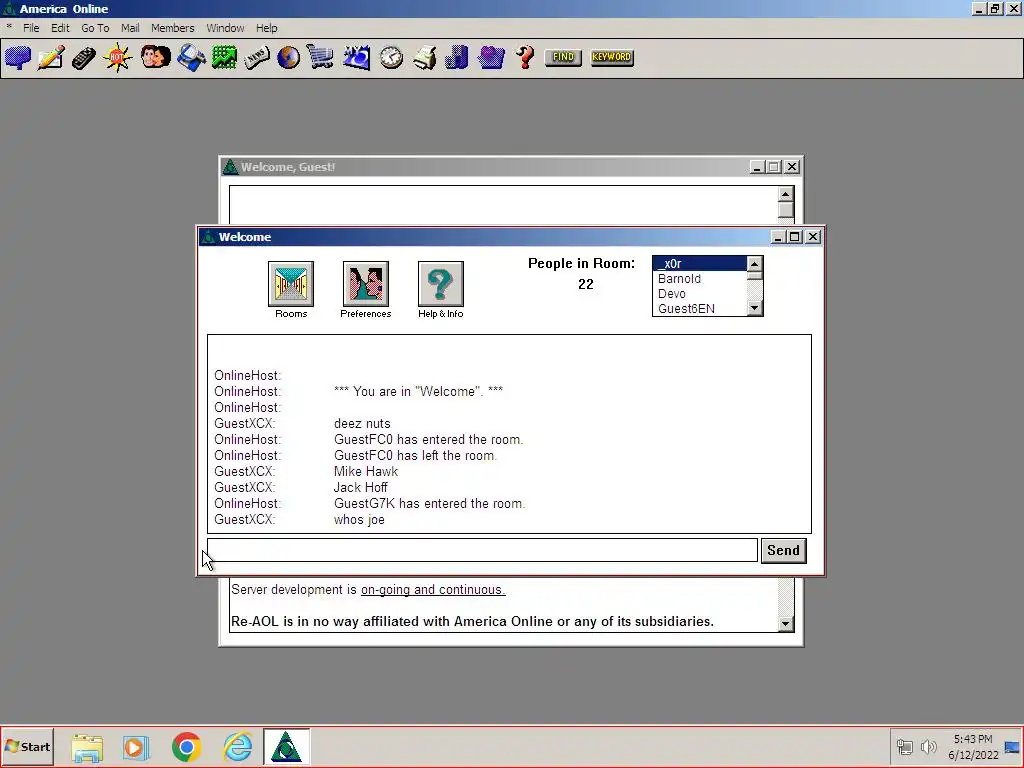Open Google Chrome from the taskbar

point(187,747)
